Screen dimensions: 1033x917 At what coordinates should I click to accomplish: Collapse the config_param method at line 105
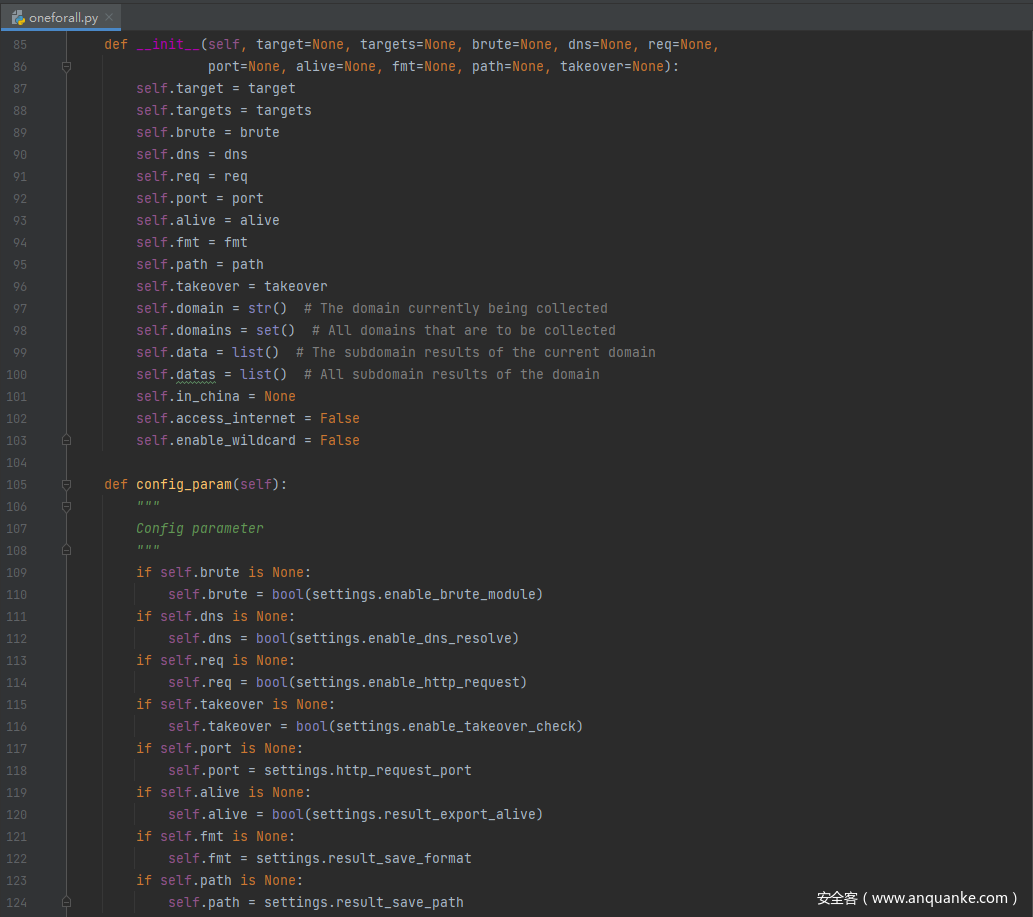66,484
